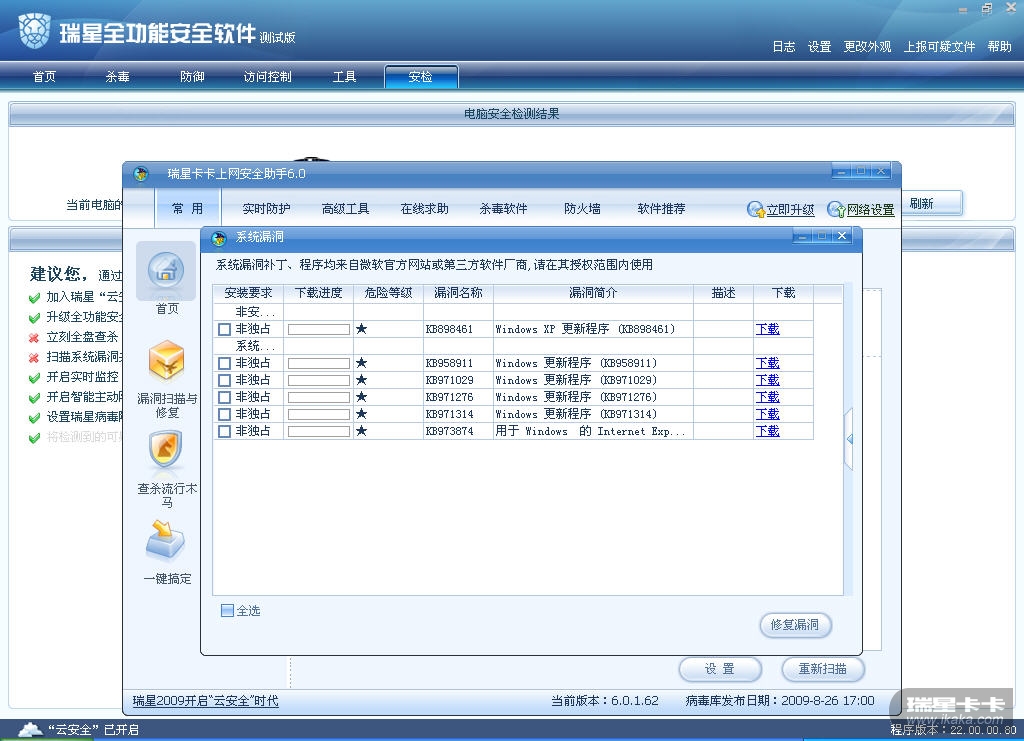
Task: Sort by 危险等级 column header
Action: click(x=388, y=293)
